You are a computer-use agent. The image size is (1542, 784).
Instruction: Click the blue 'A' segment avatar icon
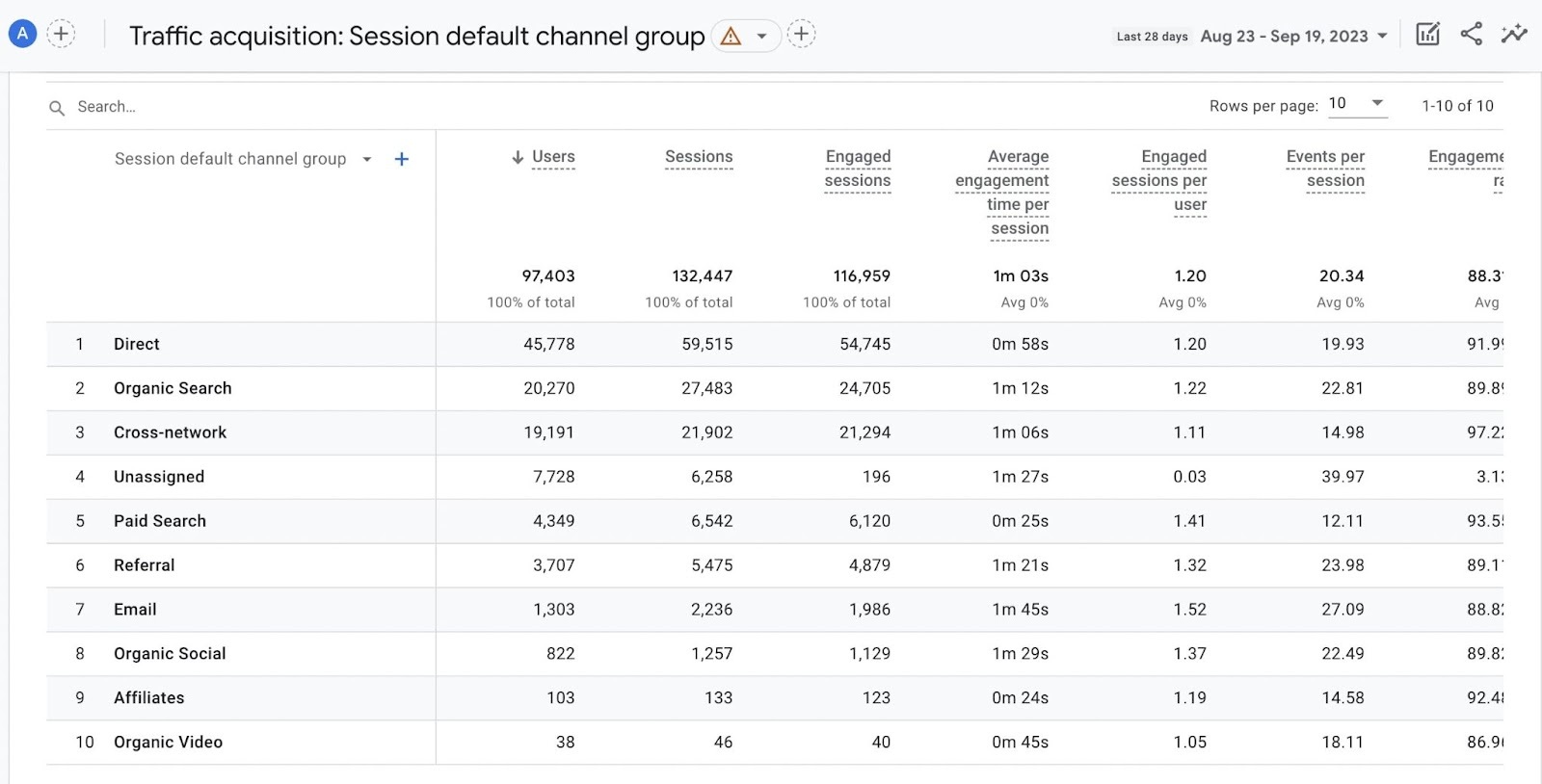[22, 35]
